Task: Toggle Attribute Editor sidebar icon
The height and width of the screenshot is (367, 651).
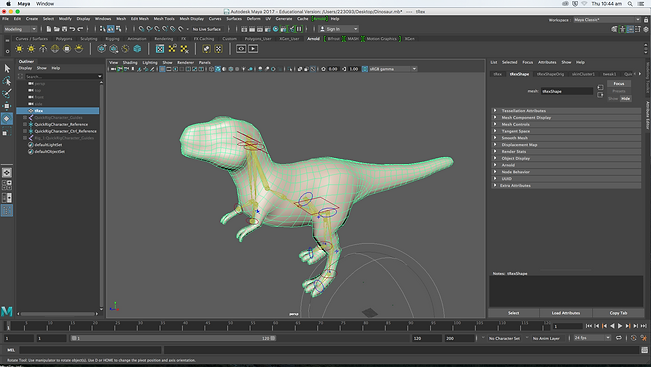Action: (630, 29)
